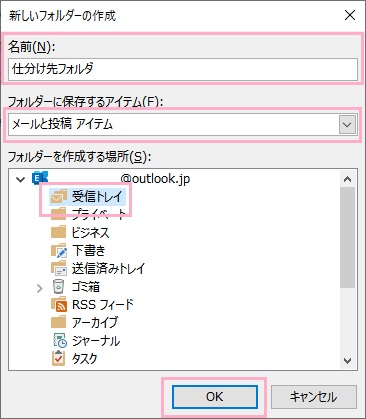Click the 受信トレイ inbox icon

[x=58, y=196]
